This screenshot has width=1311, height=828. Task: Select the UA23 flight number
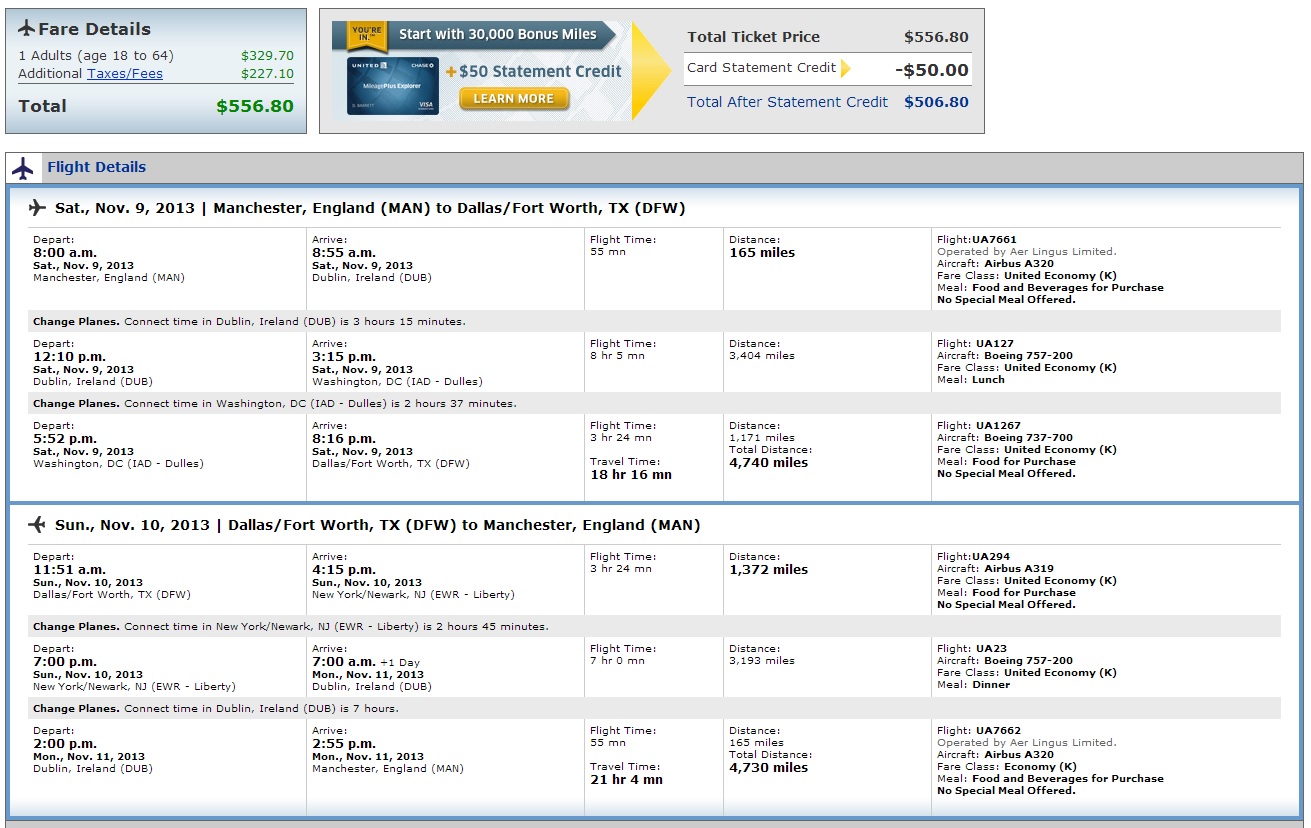991,649
